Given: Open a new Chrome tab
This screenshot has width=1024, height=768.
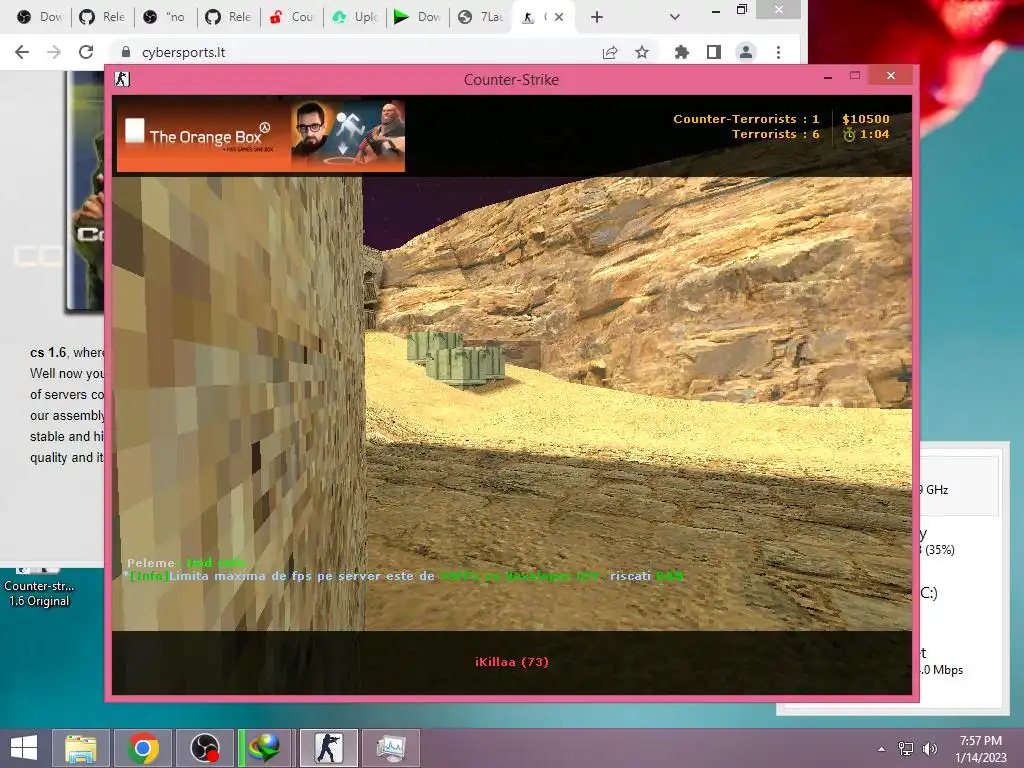Looking at the screenshot, I should point(596,17).
